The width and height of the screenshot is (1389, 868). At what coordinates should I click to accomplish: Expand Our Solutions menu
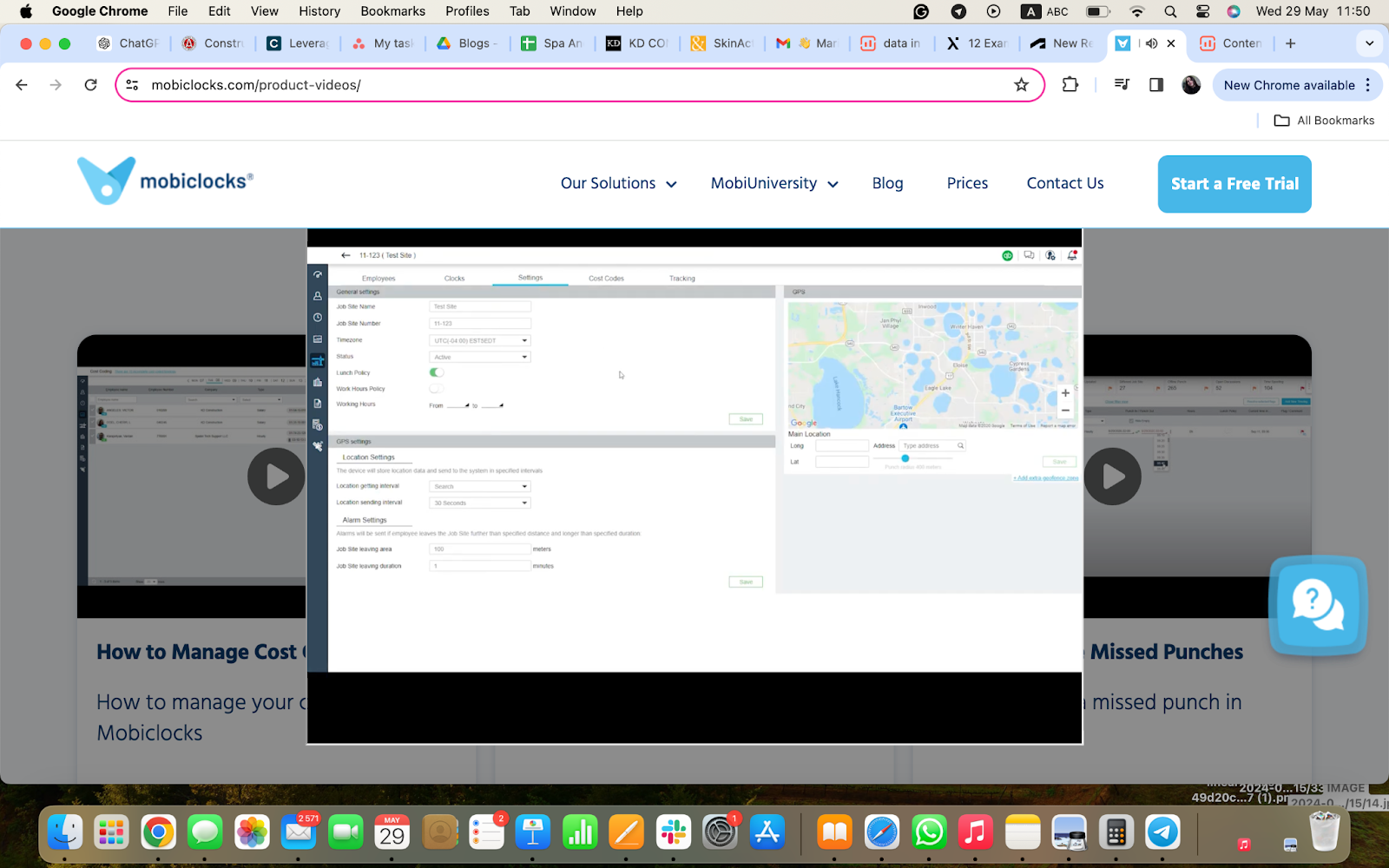click(x=618, y=183)
